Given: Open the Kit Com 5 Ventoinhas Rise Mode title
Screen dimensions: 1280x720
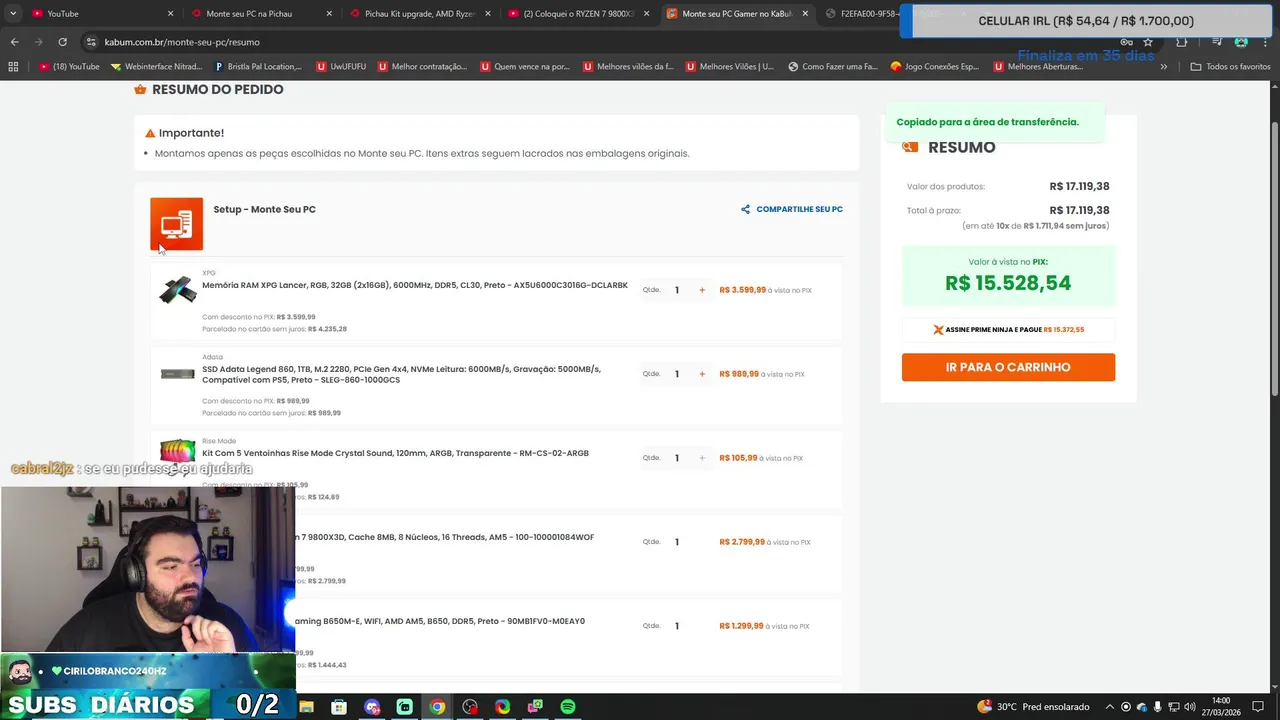Looking at the screenshot, I should pos(395,453).
